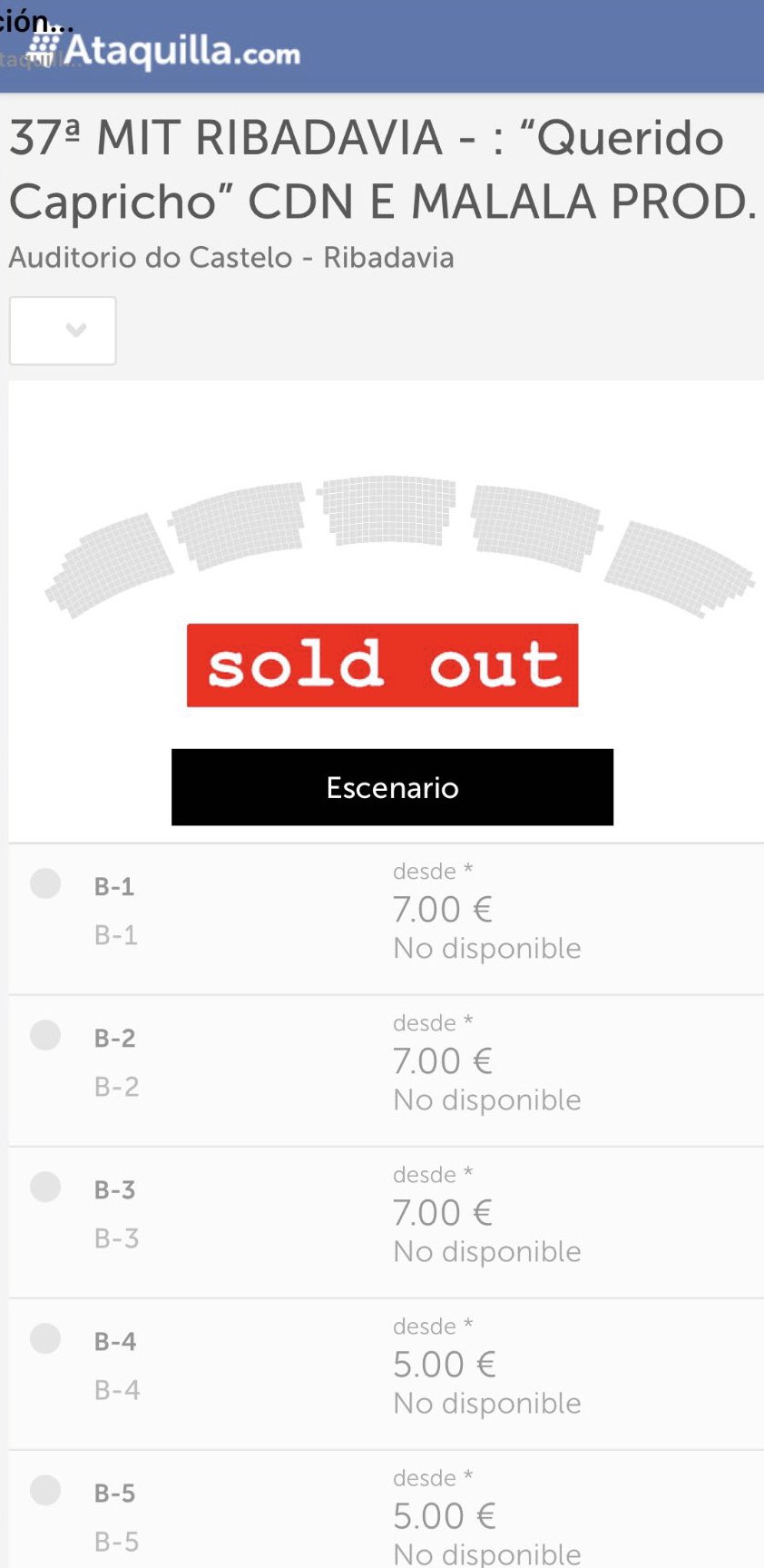Select the B-1 zone radio button

(45, 883)
